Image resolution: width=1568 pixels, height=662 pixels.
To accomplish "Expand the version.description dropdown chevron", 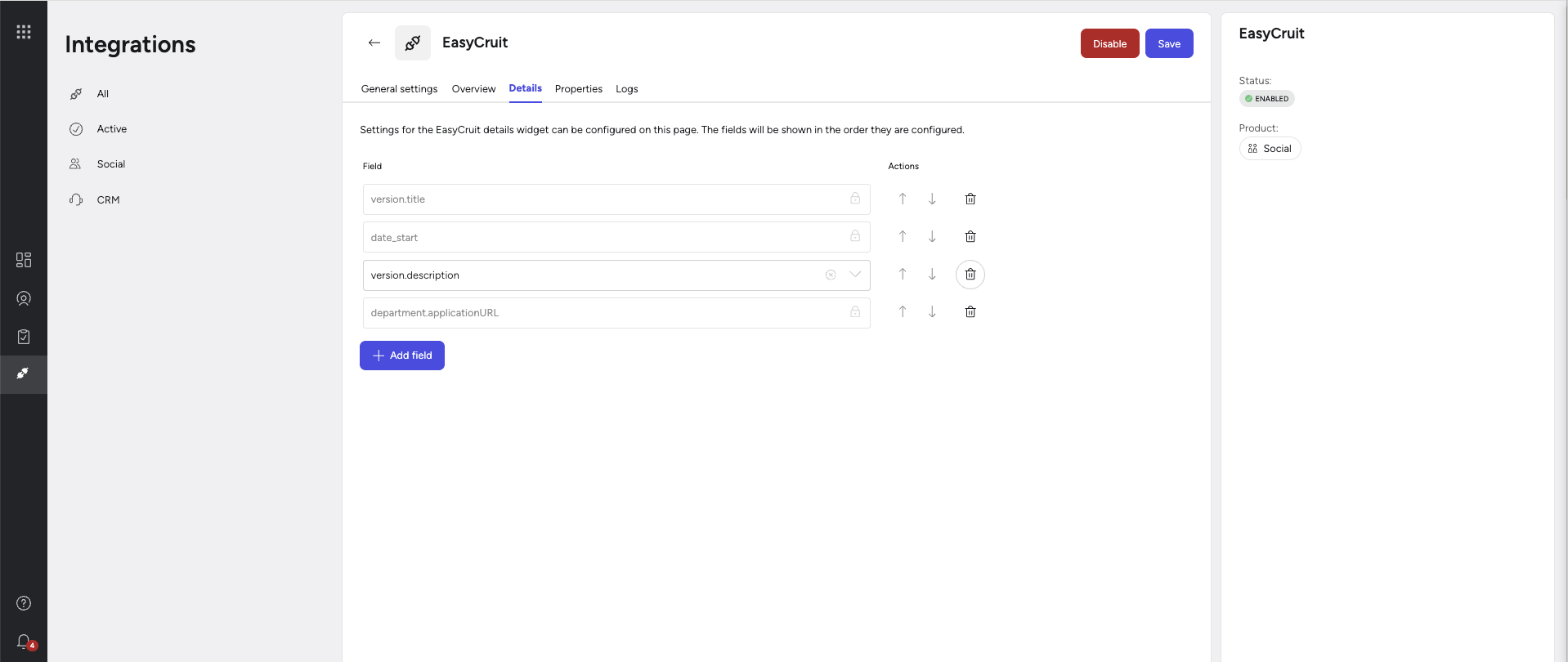I will pos(855,275).
